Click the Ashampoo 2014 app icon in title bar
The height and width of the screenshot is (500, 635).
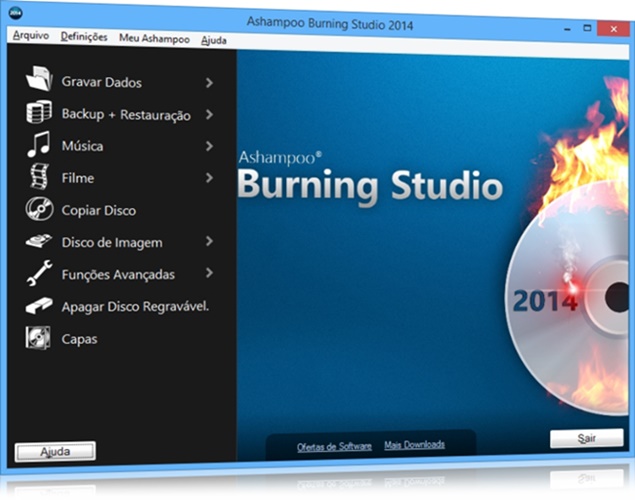(15, 13)
